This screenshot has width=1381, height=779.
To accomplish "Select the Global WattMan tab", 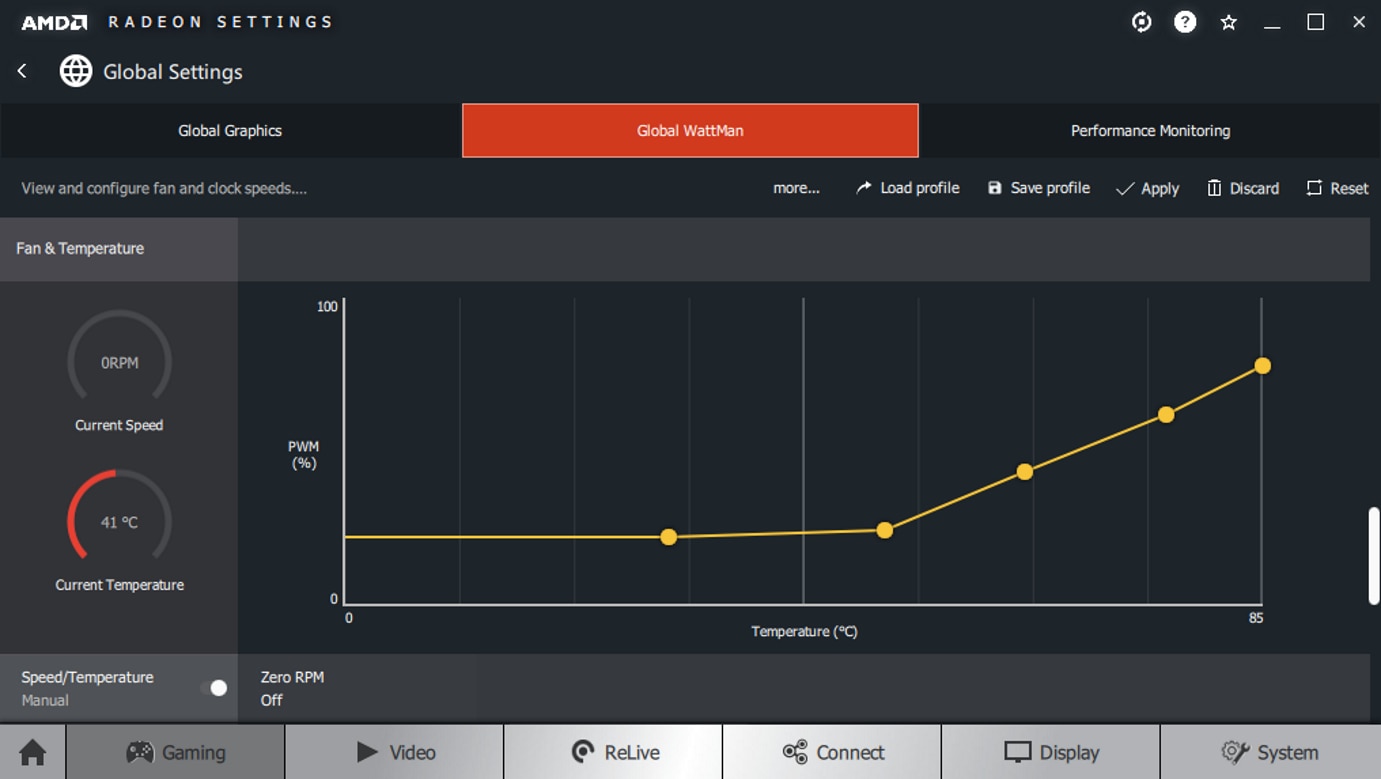I will pos(690,130).
